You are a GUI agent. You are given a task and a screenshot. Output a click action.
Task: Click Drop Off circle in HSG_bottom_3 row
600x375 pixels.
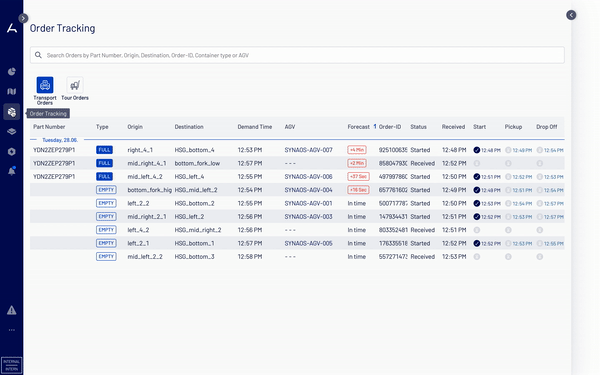540,257
